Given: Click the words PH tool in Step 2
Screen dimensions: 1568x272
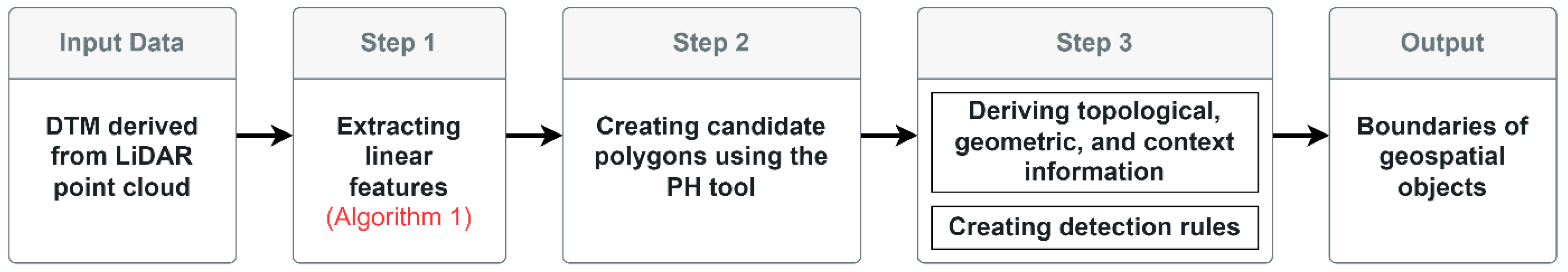Looking at the screenshot, I should [x=710, y=187].
